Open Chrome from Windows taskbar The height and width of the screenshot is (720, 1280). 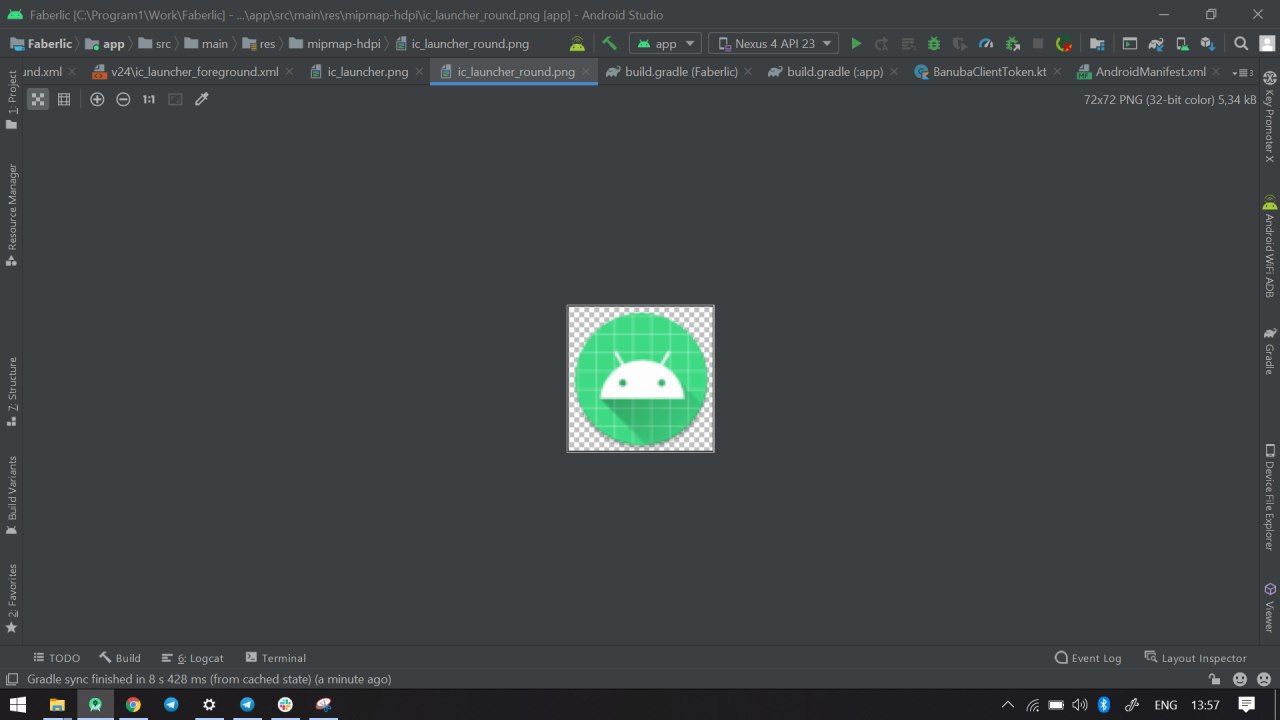(x=133, y=705)
